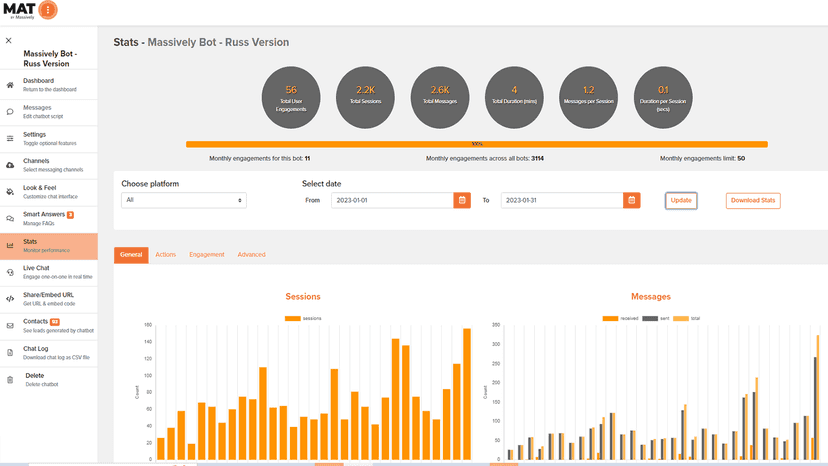Click the To date input field
Image resolution: width=828 pixels, height=466 pixels.
coord(562,200)
